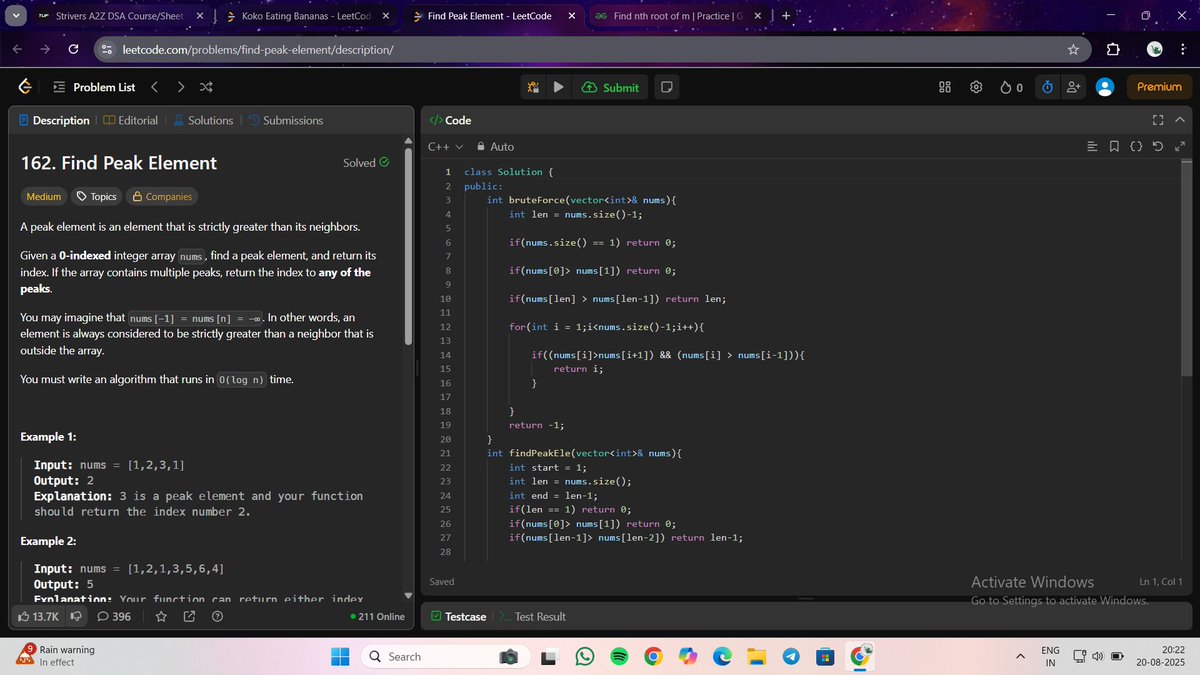Show hidden system tray icons chevron

coord(1021,656)
